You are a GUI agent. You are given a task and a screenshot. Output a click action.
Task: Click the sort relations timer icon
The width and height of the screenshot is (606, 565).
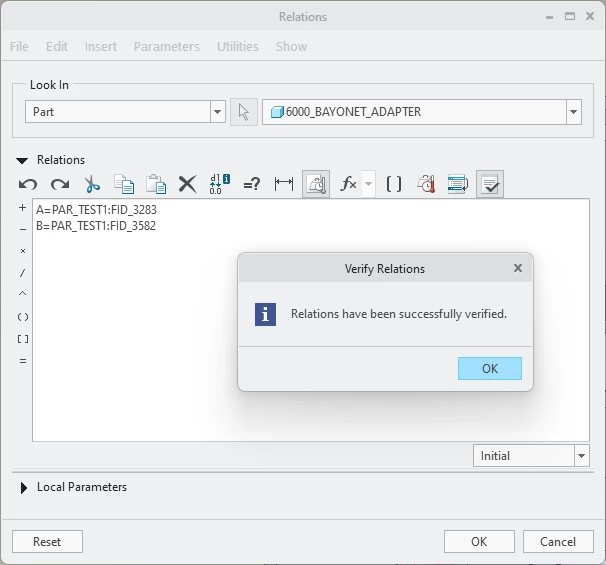pos(426,184)
